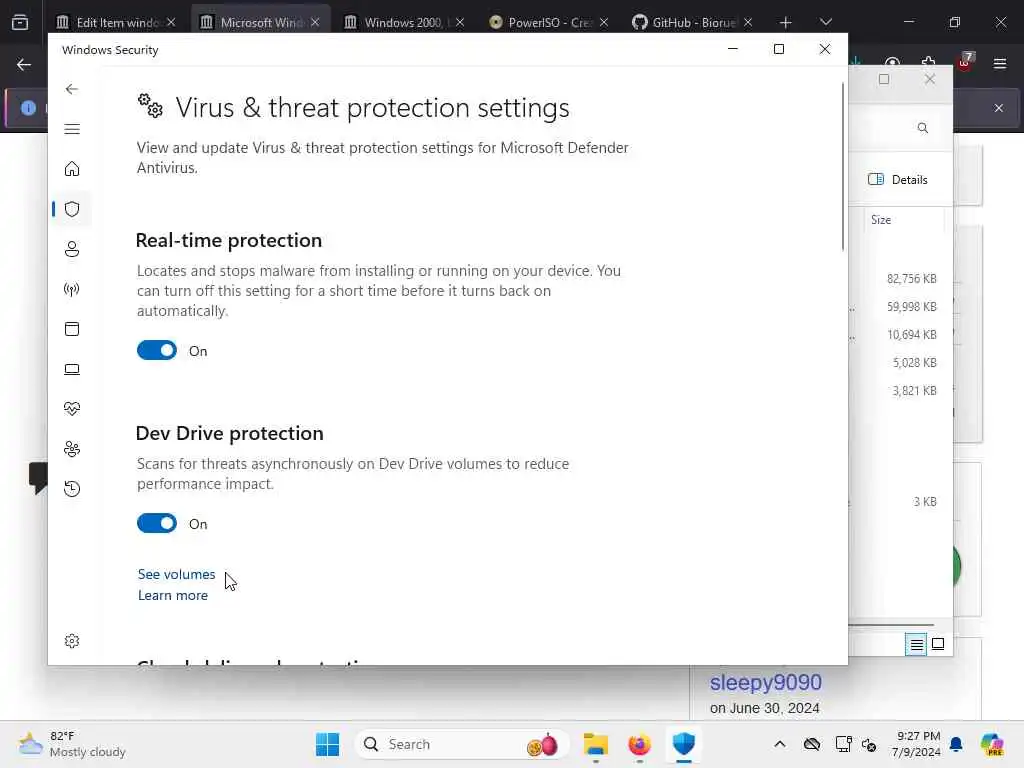The height and width of the screenshot is (768, 1024).
Task: Open Firewall & network protection icon
Action: click(72, 289)
